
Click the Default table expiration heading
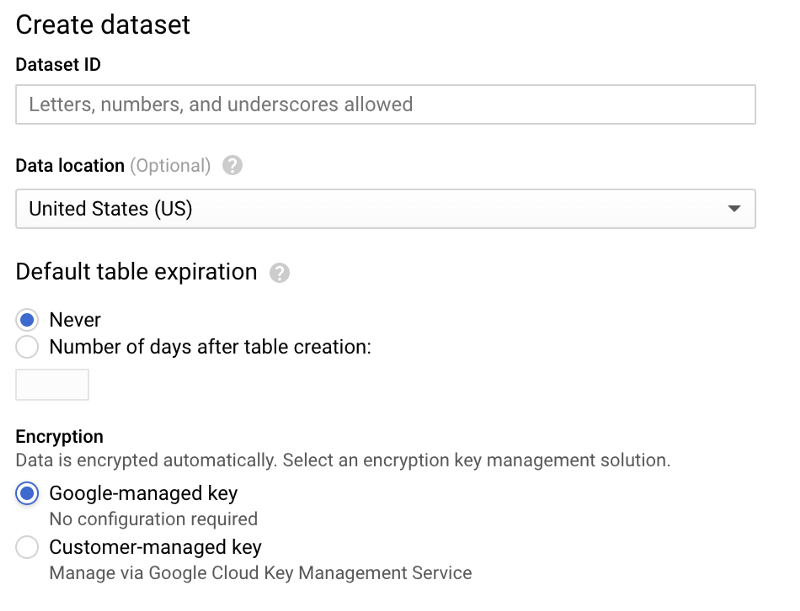pos(136,272)
